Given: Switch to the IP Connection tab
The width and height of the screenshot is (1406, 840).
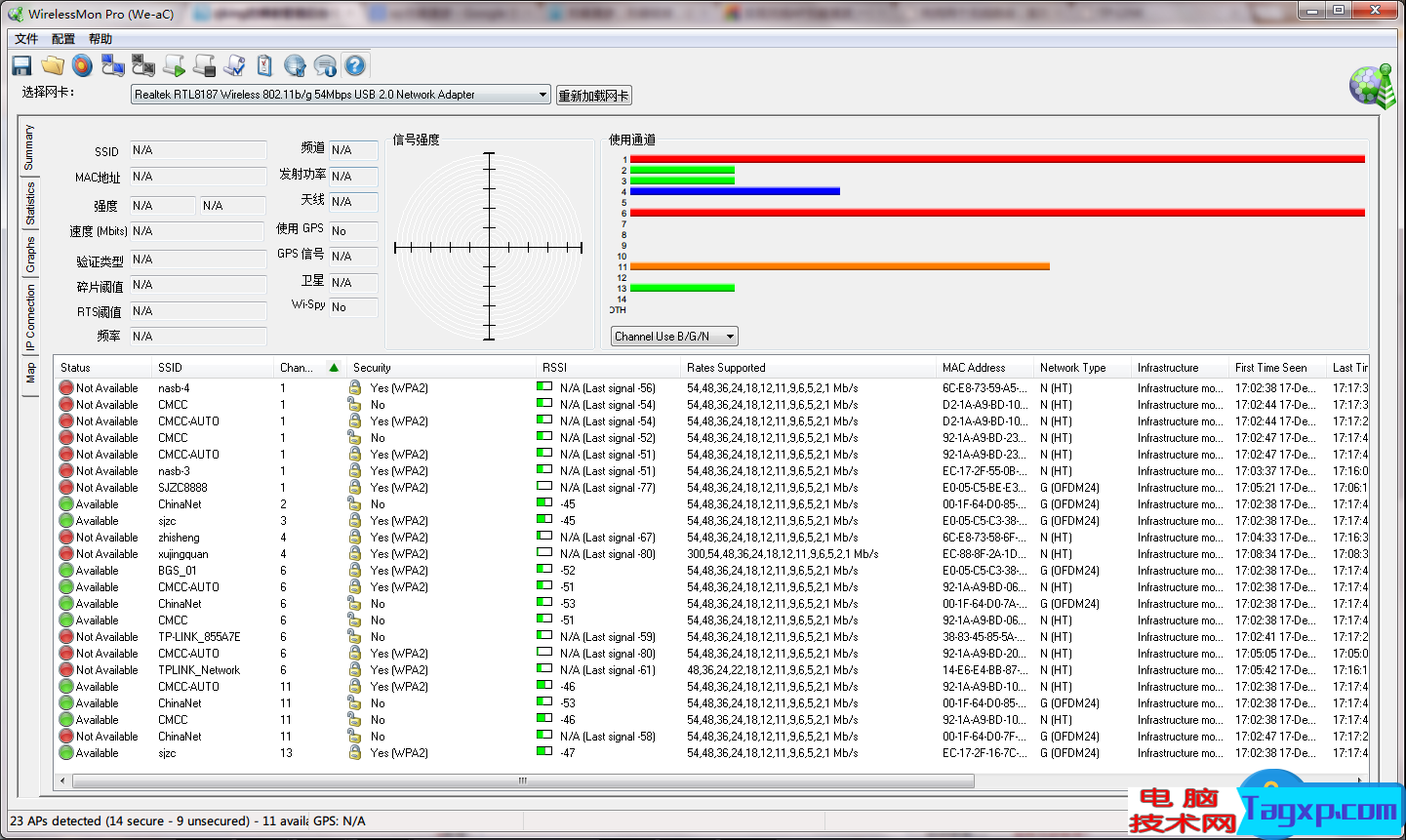Looking at the screenshot, I should click(x=29, y=318).
